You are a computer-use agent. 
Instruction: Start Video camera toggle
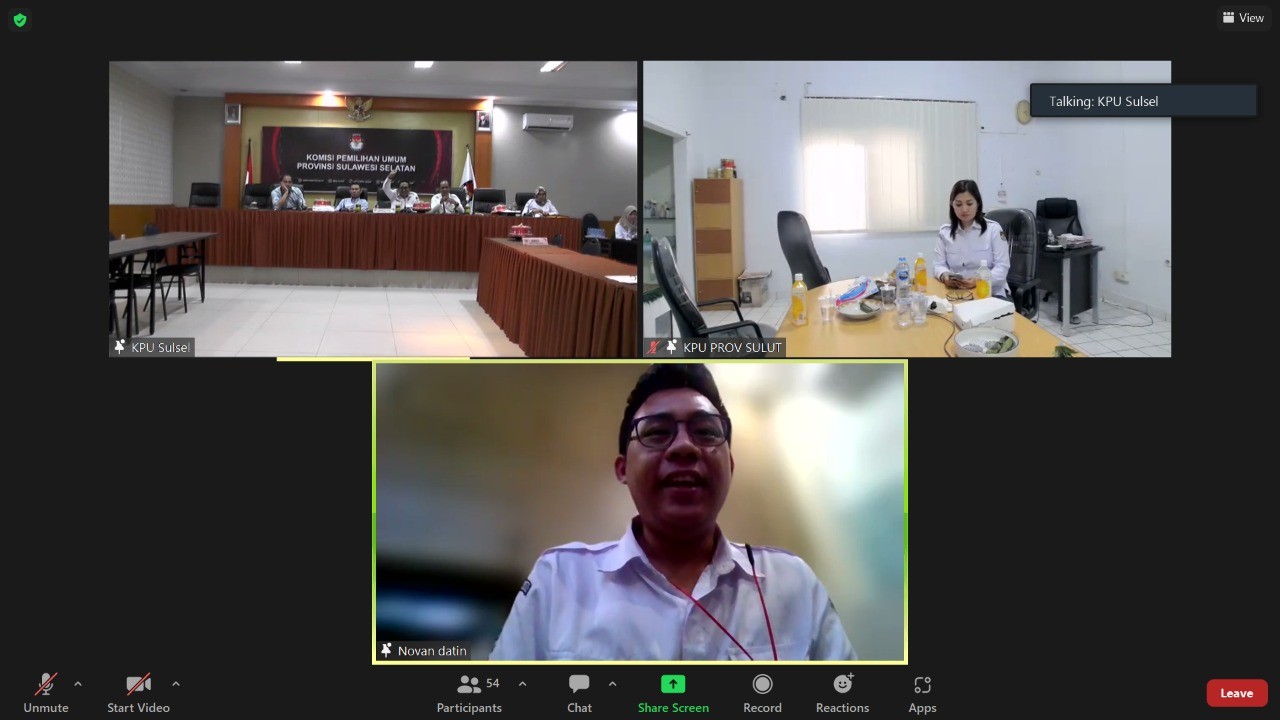pos(138,692)
